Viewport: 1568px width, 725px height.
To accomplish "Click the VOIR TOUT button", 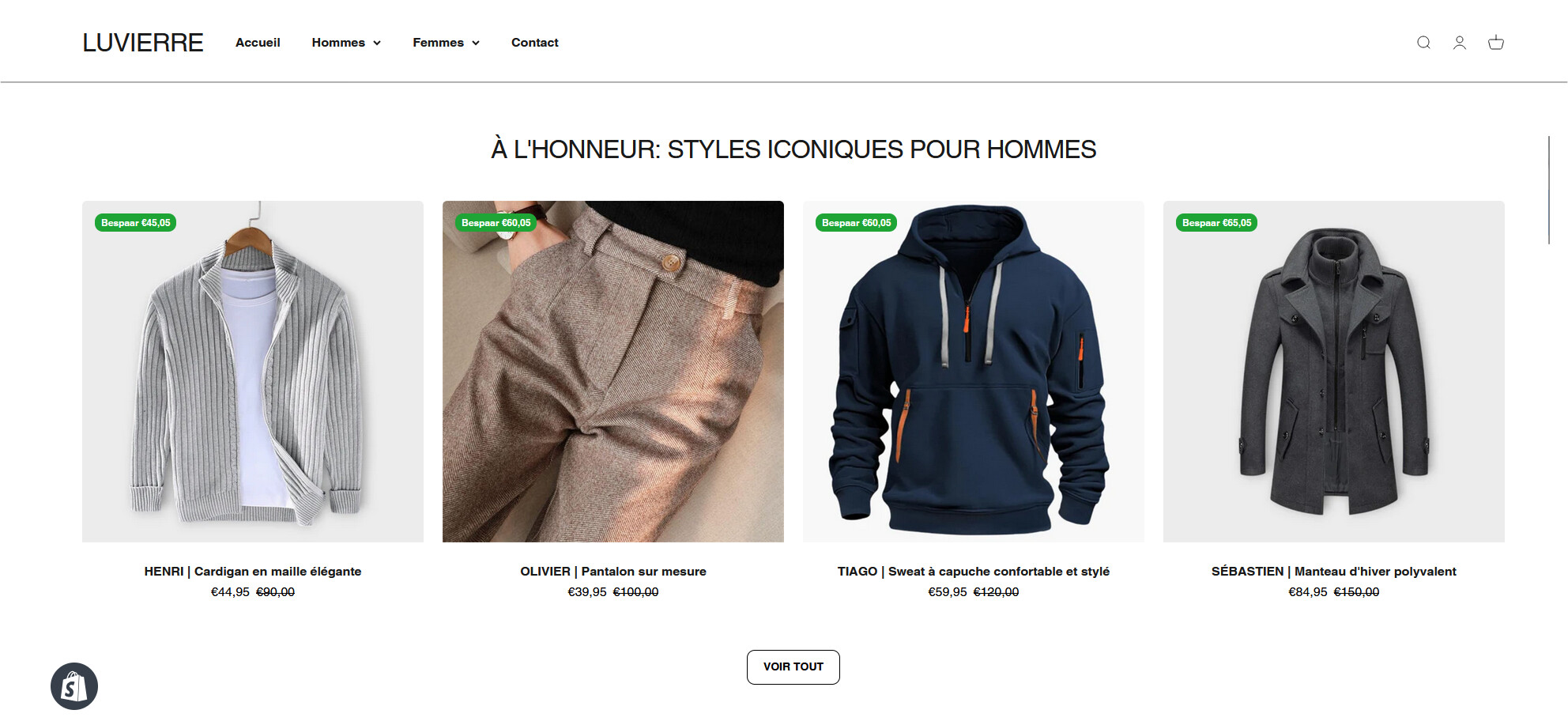I will [793, 667].
